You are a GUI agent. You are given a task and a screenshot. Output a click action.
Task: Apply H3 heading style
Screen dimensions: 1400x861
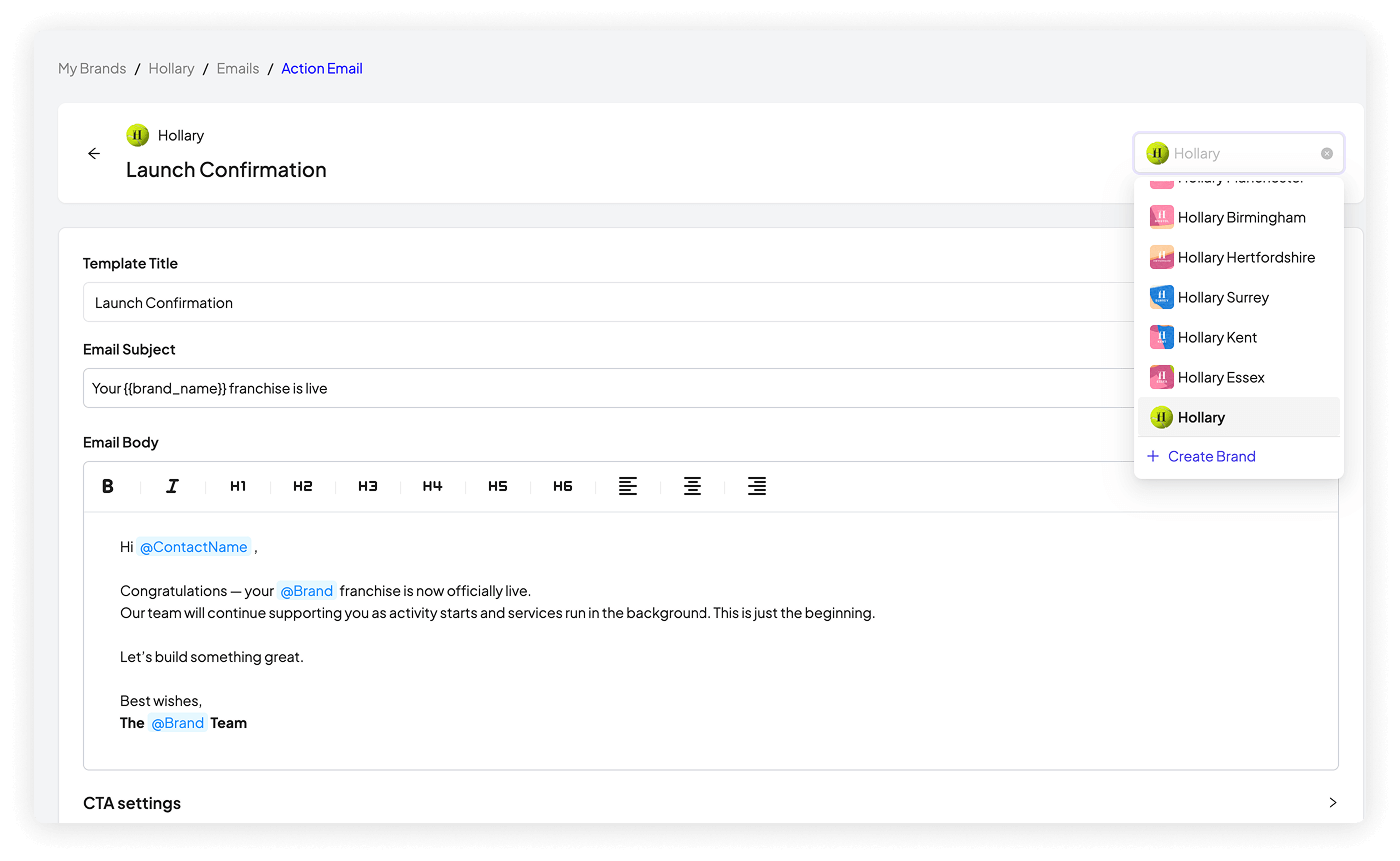(x=368, y=486)
